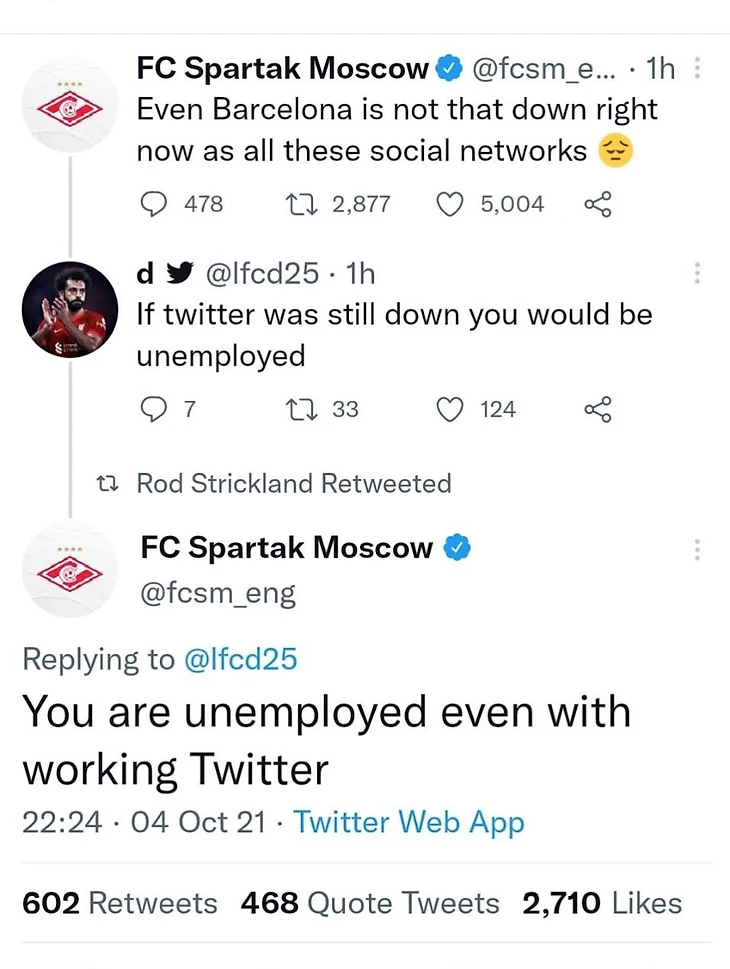This screenshot has width=730, height=969.
Task: View the 602 Retweets list
Action: pyautogui.click(x=120, y=903)
